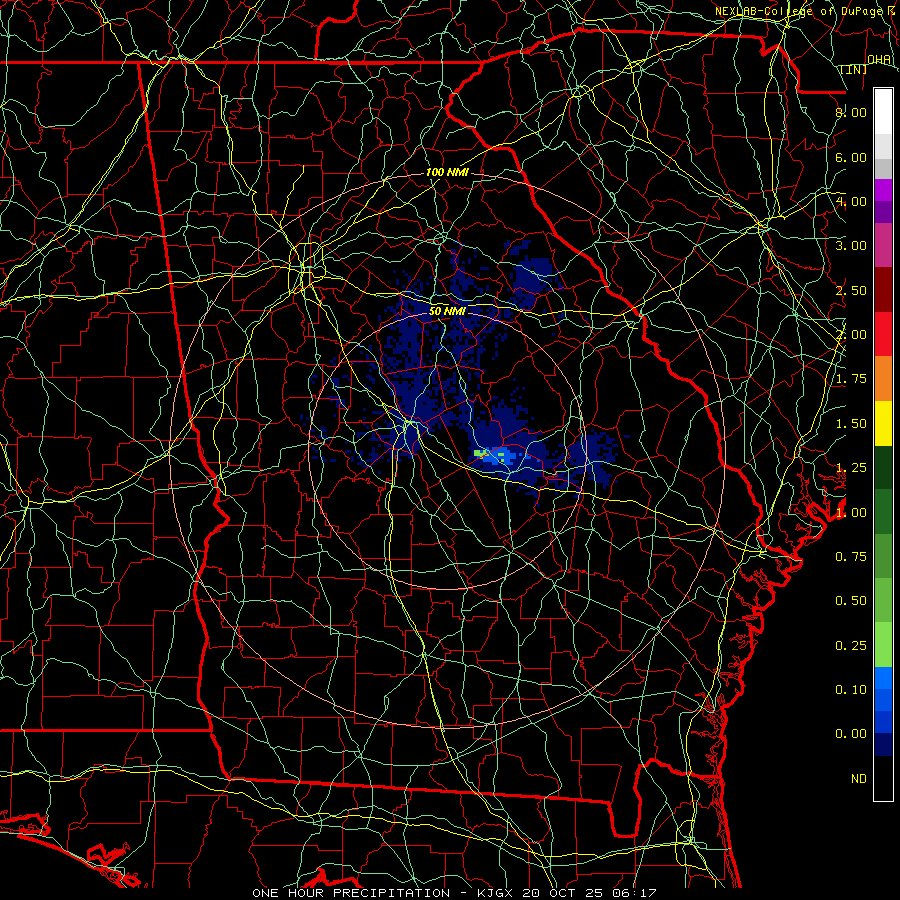Click the NEXLAB-College of DuPage title text
Screen dimensions: 900x900
799,11
